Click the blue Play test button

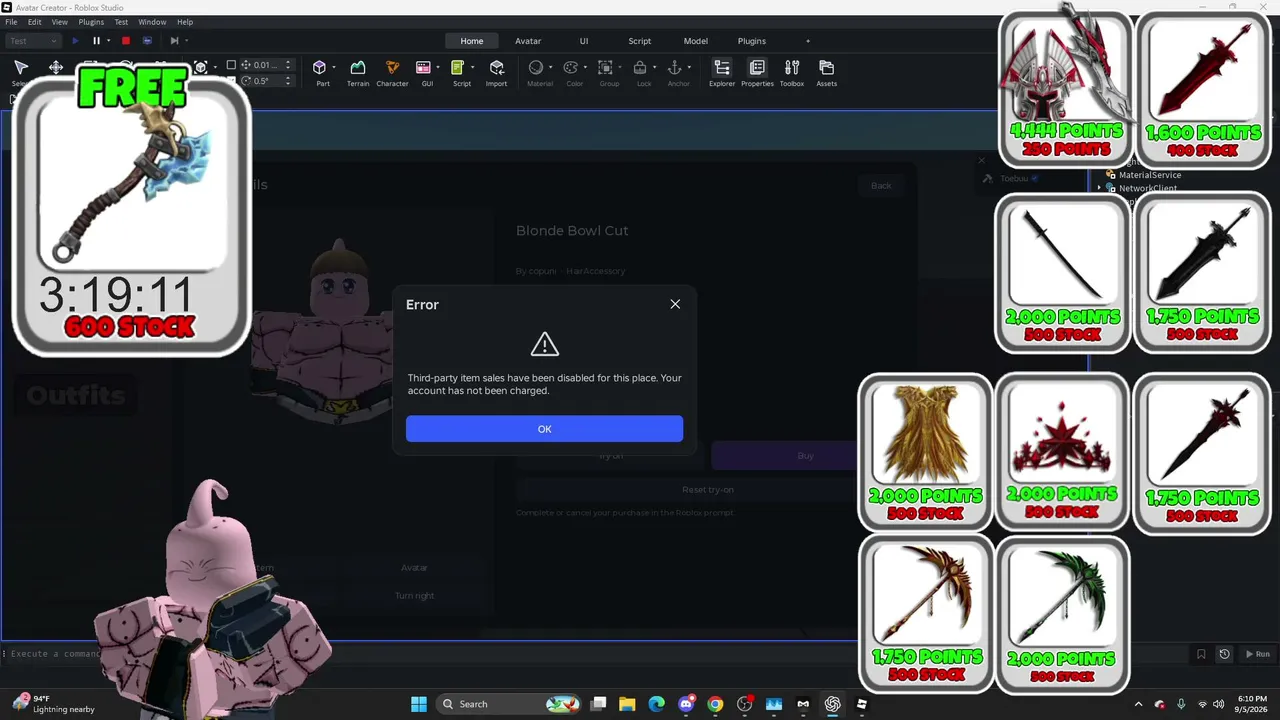[x=75, y=41]
